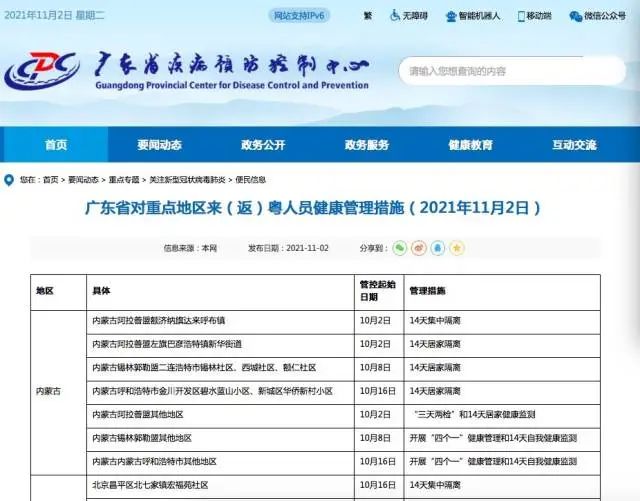Share to QZone via yellow star icon

point(457,248)
